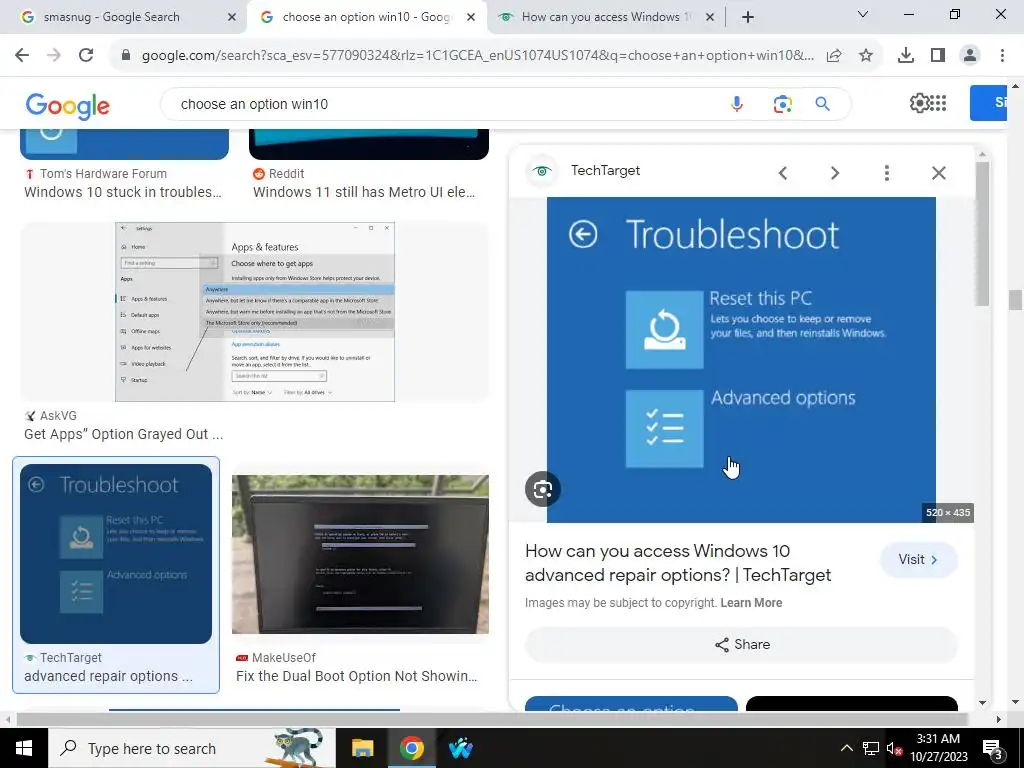Show previous image in preview panel
The height and width of the screenshot is (768, 1024).
tap(782, 173)
